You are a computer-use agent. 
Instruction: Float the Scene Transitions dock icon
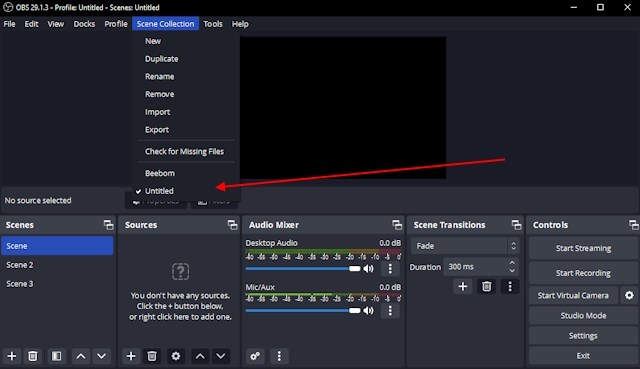(x=516, y=225)
